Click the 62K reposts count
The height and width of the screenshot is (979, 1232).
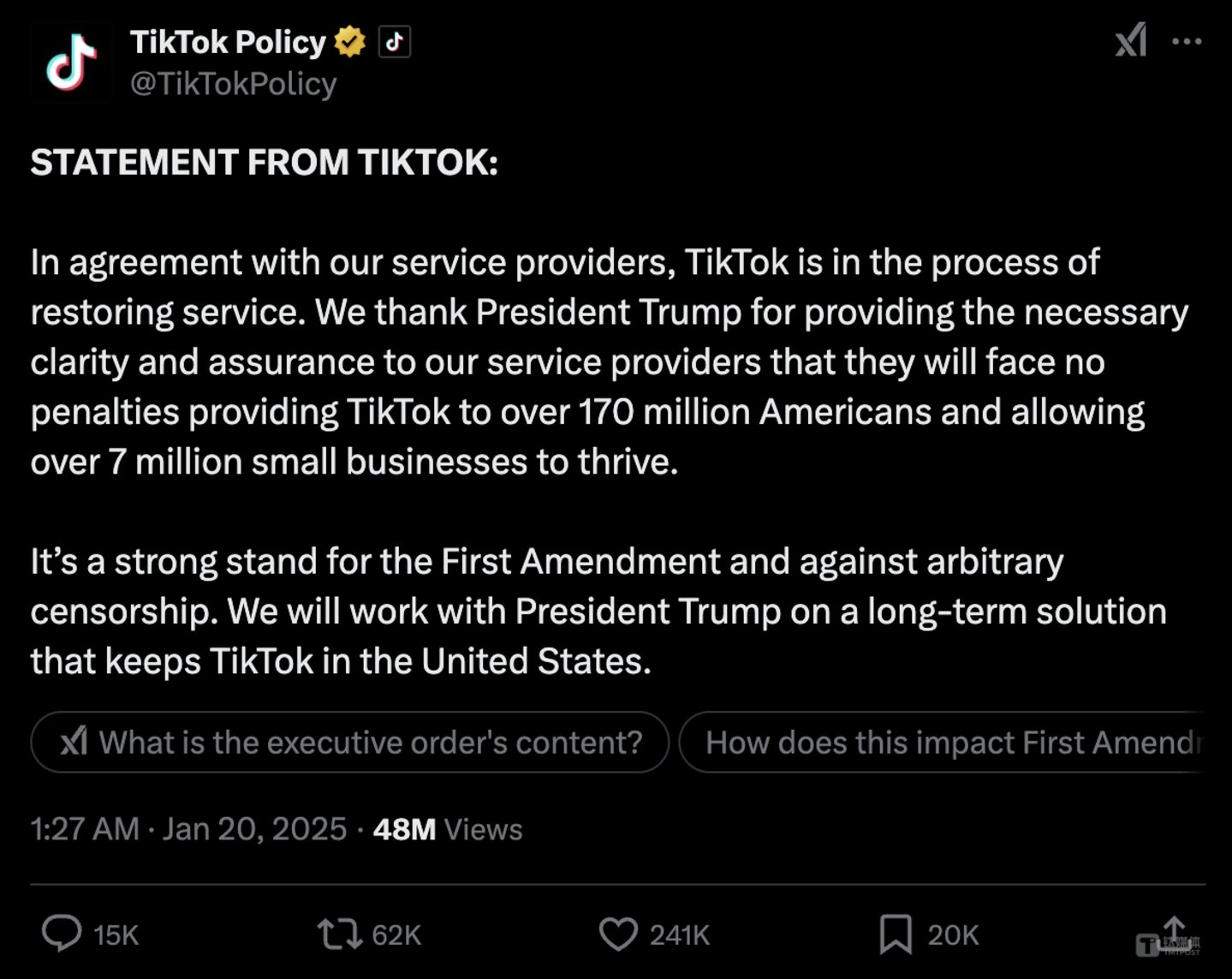(x=396, y=935)
